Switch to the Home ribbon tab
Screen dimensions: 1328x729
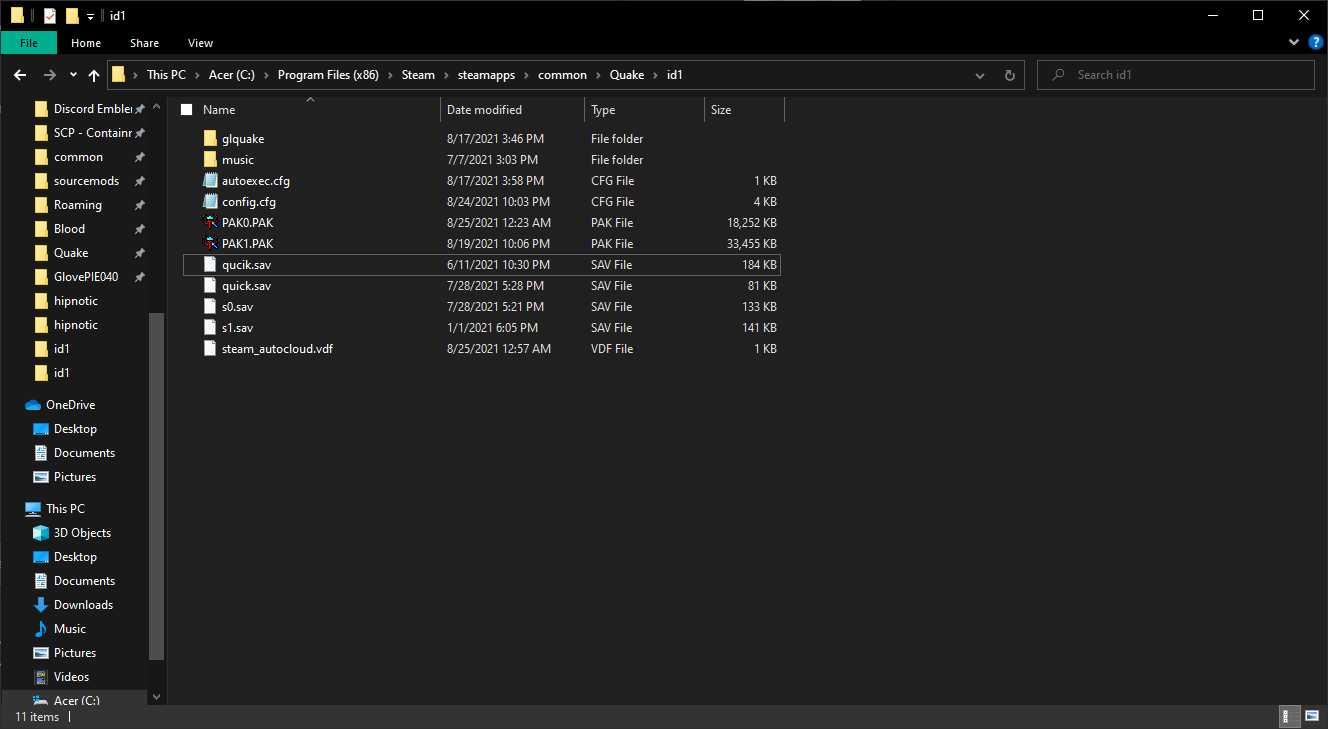point(86,43)
